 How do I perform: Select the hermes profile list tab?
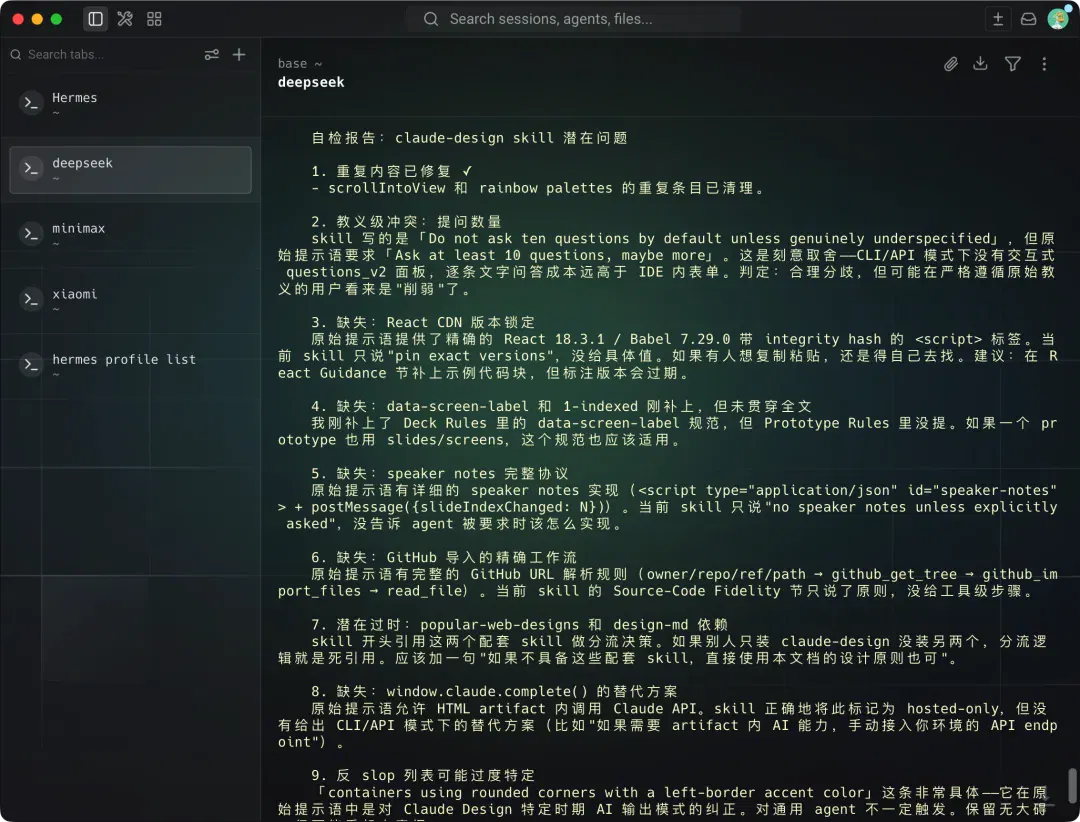(x=130, y=366)
